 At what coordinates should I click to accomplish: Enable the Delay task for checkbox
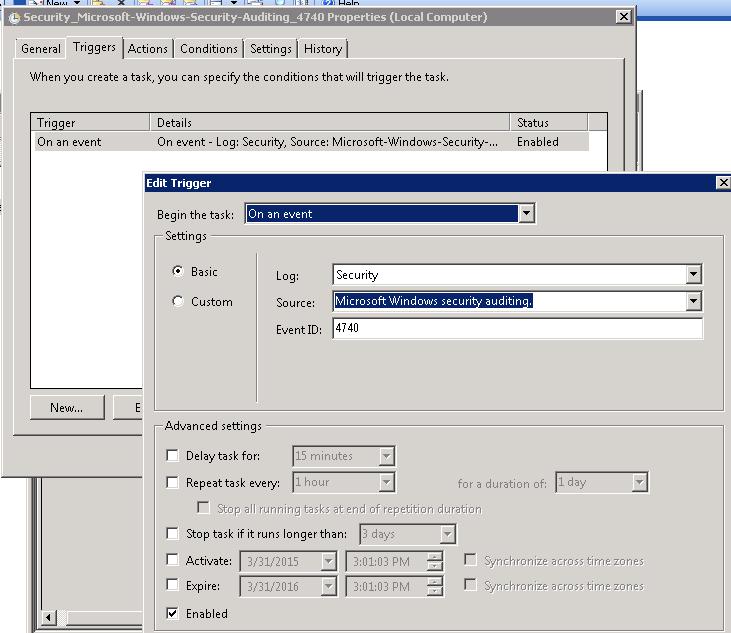173,456
